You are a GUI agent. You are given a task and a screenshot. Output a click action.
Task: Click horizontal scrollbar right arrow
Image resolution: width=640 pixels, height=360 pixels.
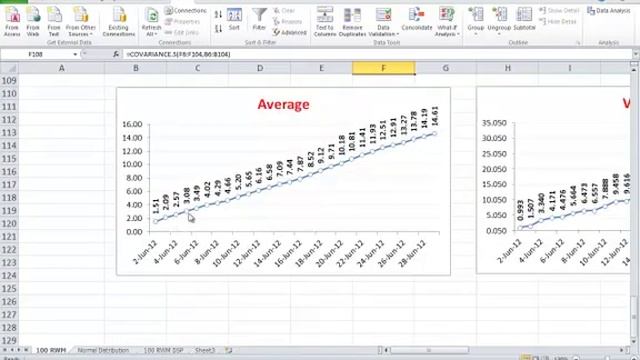pos(622,350)
